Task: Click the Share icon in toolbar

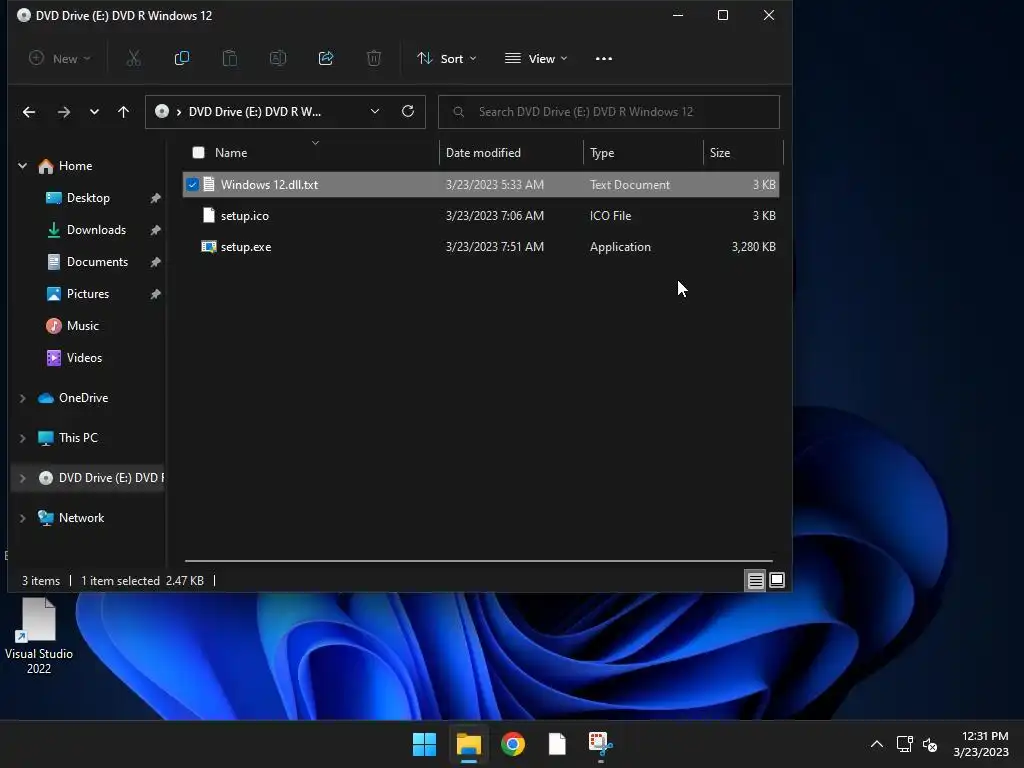Action: point(326,59)
